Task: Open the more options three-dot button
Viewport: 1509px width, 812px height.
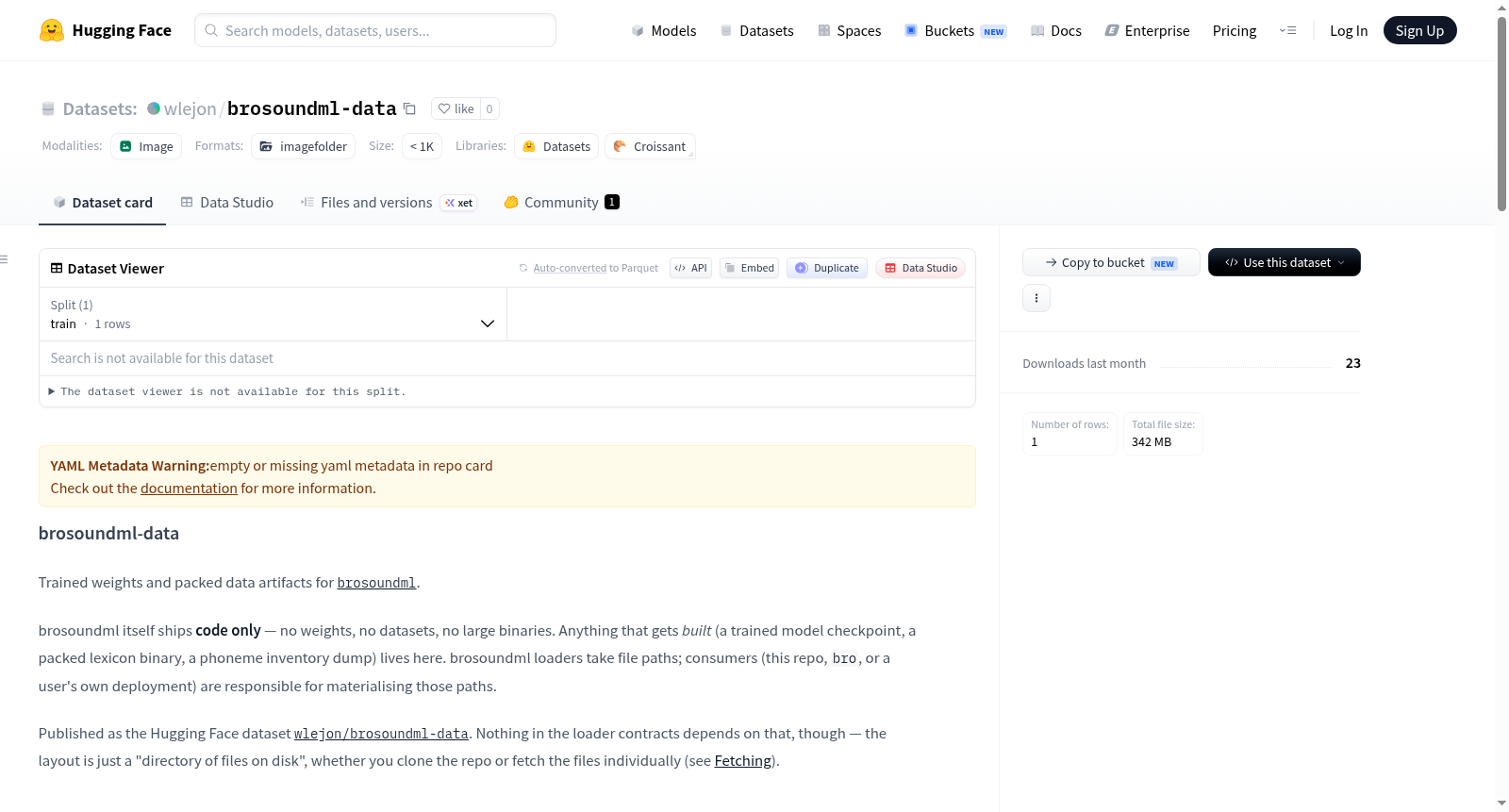Action: tap(1036, 298)
